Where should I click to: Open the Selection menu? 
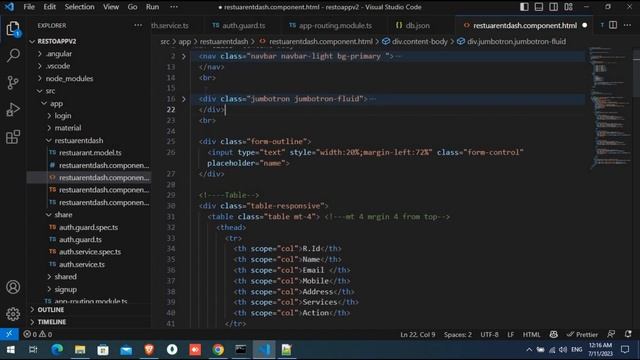point(79,7)
